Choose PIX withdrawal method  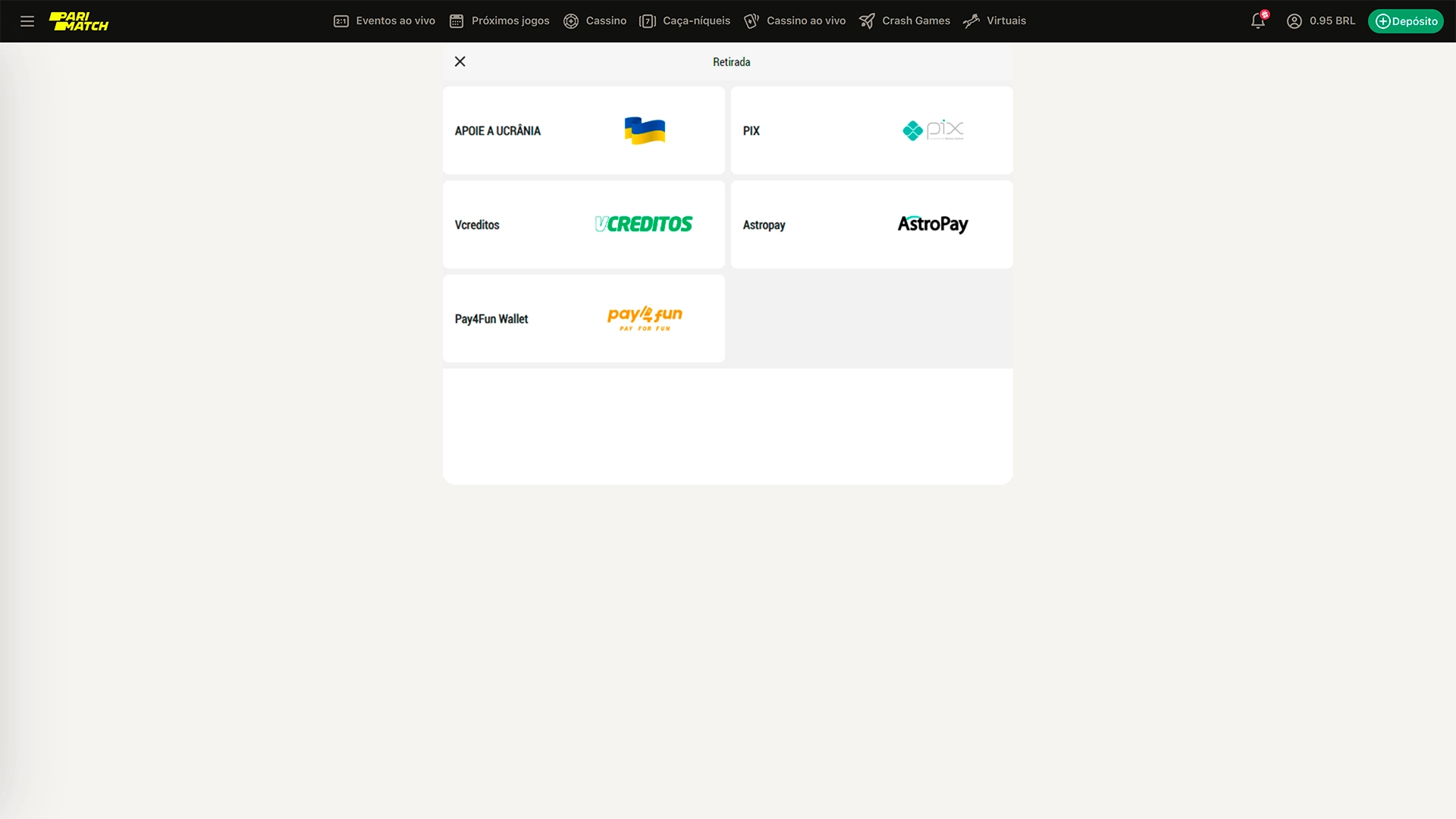coord(872,130)
